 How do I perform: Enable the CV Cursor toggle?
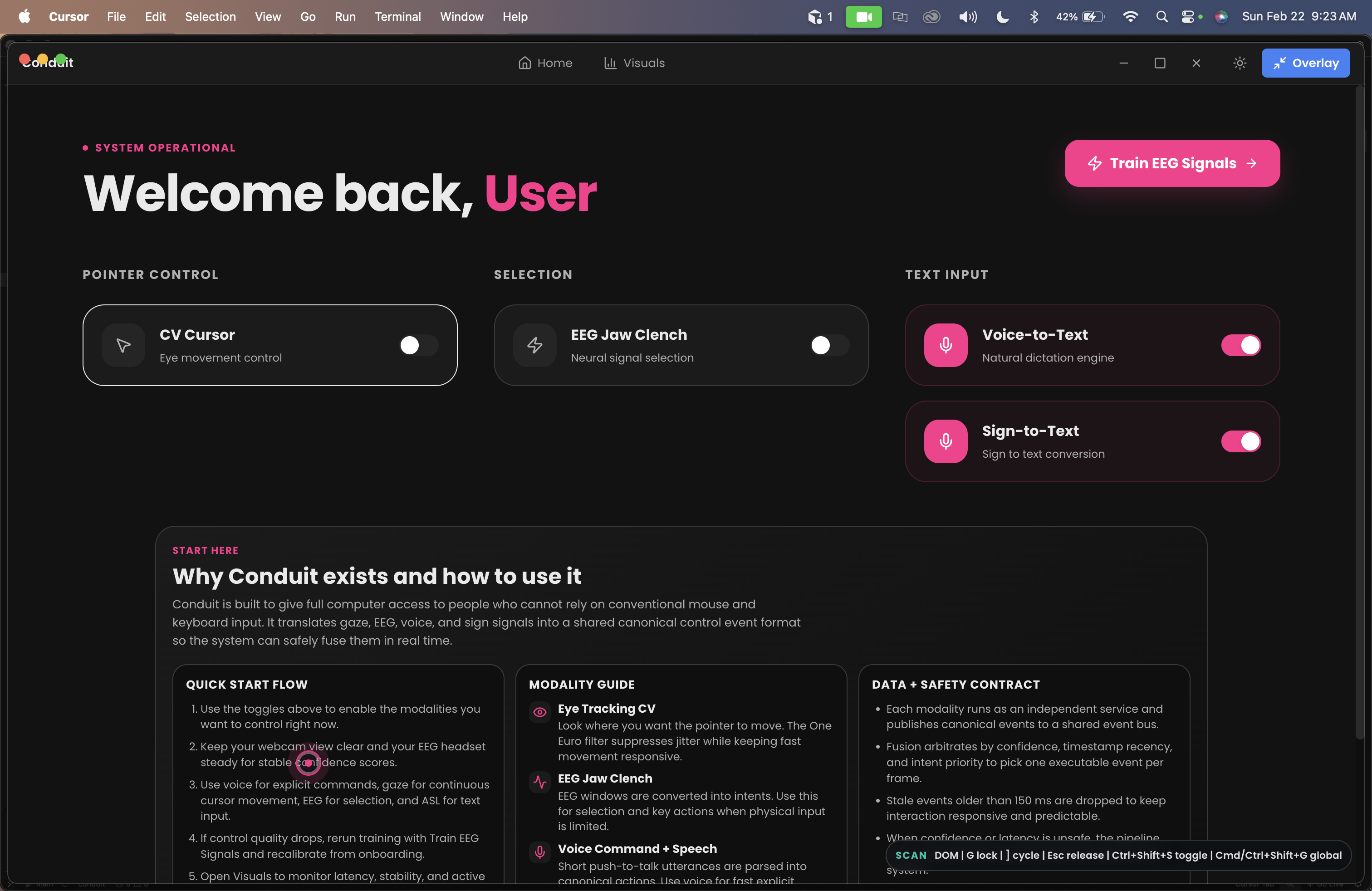pyautogui.click(x=418, y=345)
